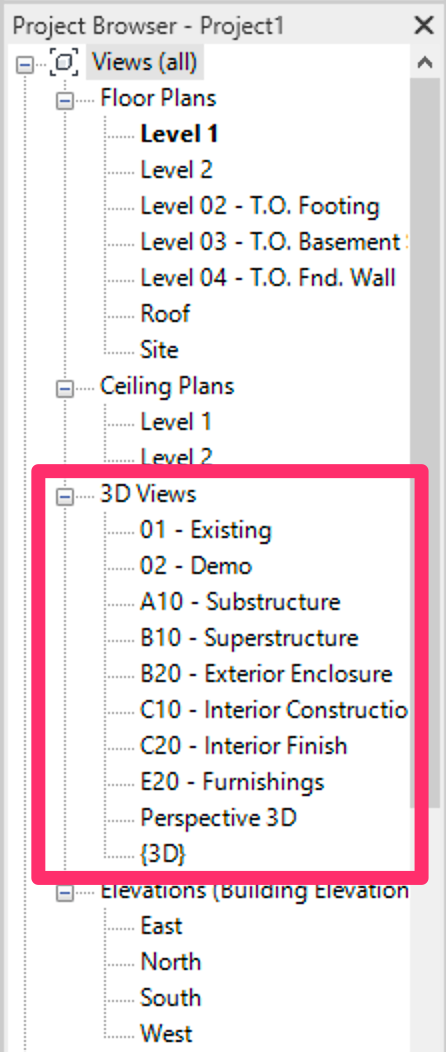Open the 02 - Demo view
Viewport: 446px width, 1052px height.
click(196, 566)
